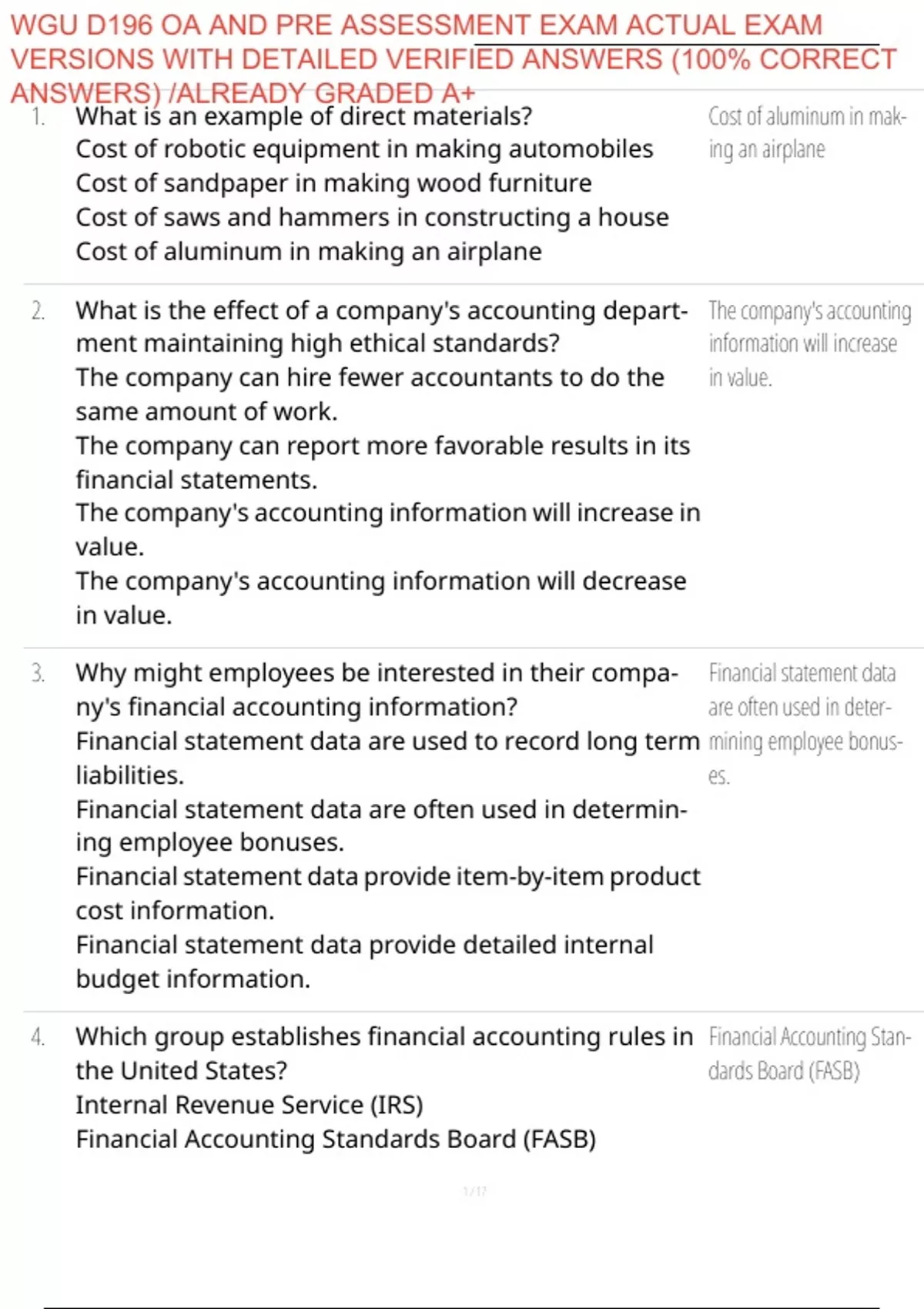Click the right-column answer 'Cost of aluminum in making an airplane'
Screen dimensions: 924x1309
click(x=807, y=132)
